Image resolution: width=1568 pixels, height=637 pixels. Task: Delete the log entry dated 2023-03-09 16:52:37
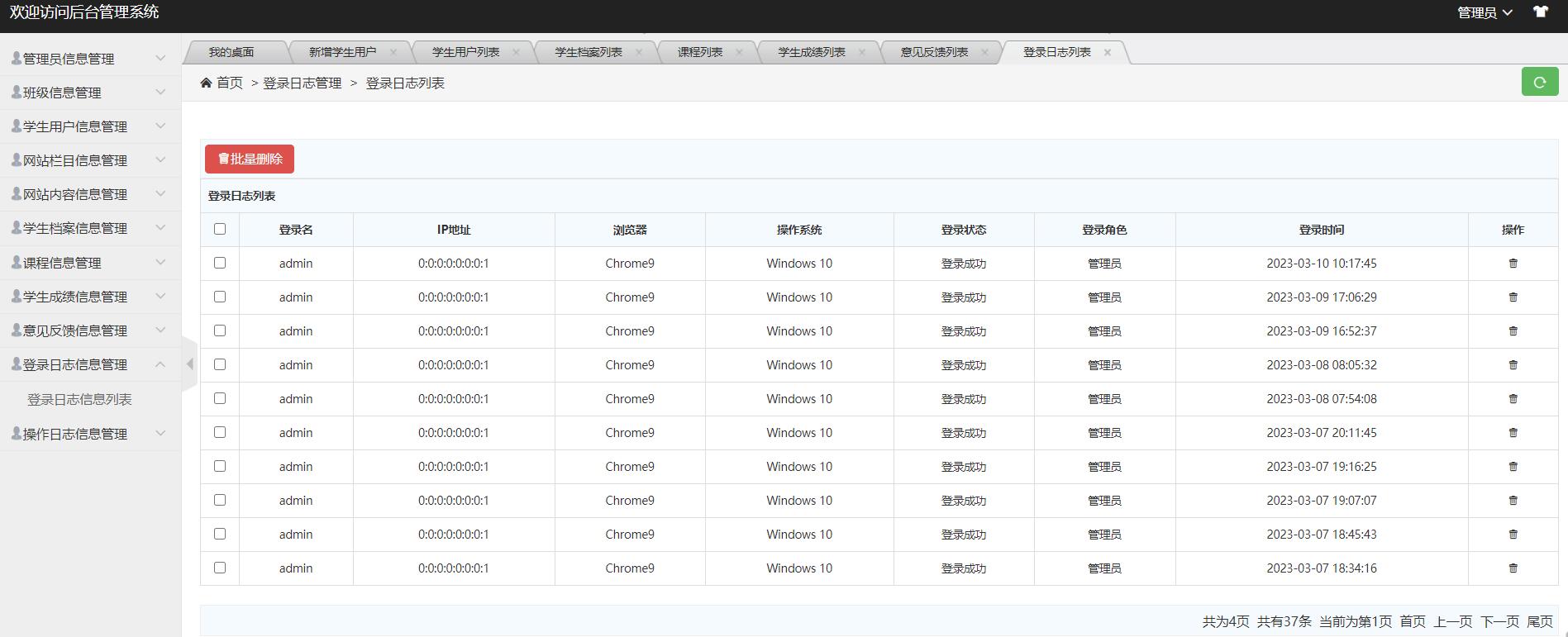1513,331
